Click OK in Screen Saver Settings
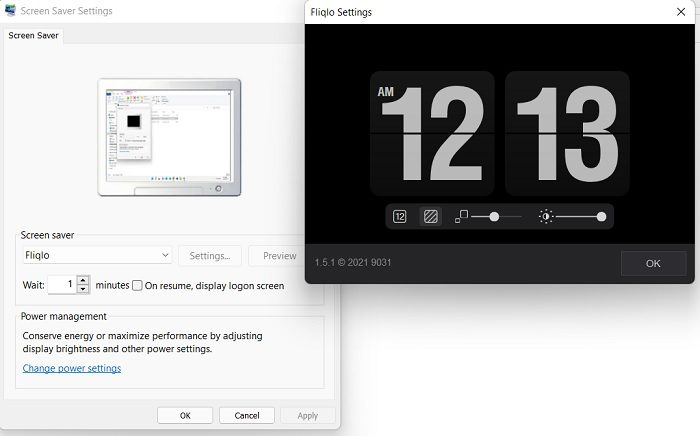700x436 pixels. 185,415
